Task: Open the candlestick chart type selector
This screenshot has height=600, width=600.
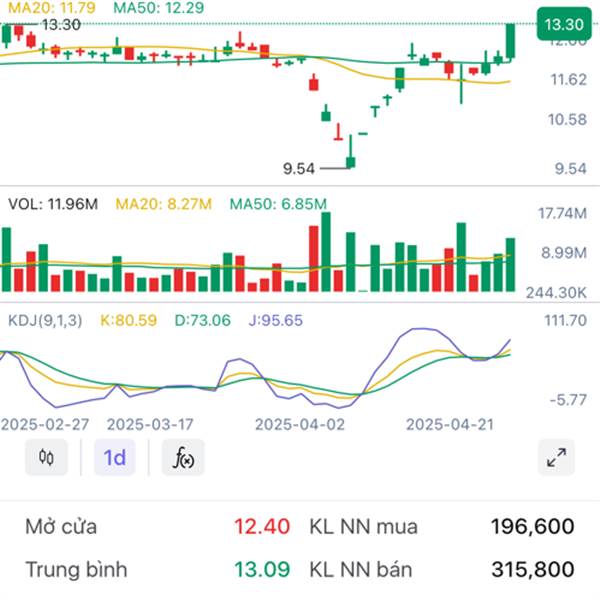Action: click(46, 457)
